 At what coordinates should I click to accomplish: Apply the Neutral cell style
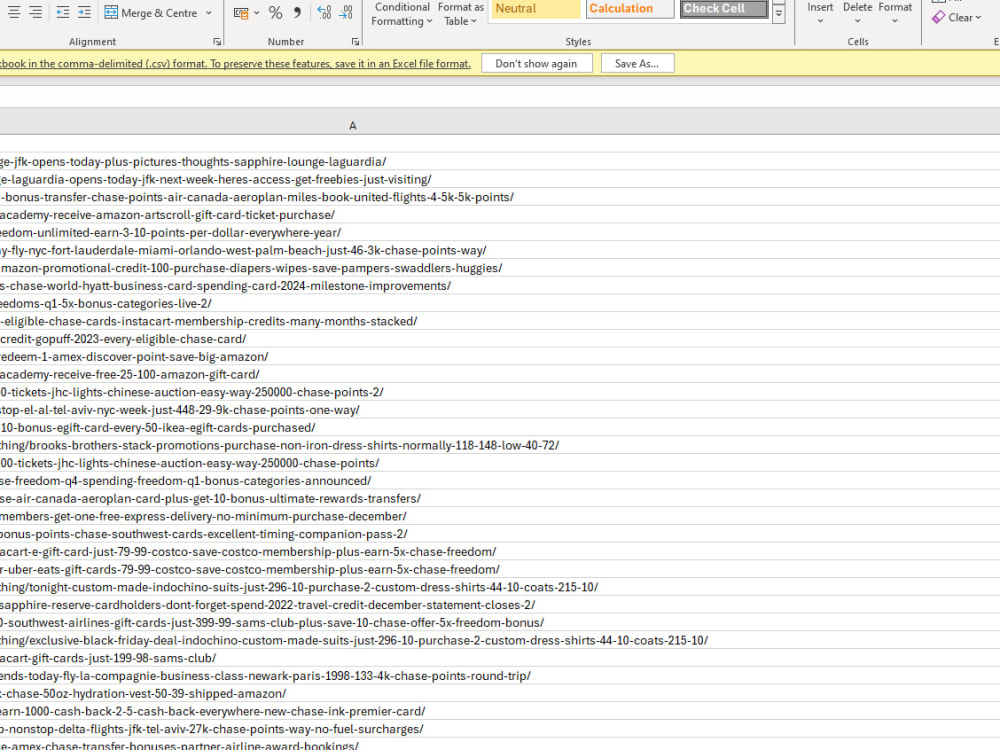coord(534,9)
